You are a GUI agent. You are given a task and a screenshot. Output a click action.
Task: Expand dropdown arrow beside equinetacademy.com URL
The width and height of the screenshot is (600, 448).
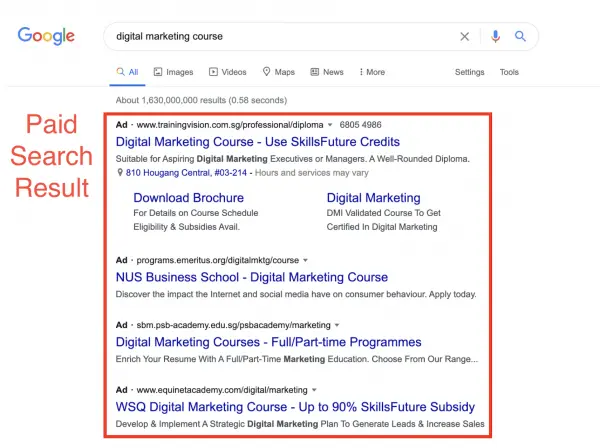click(x=314, y=390)
